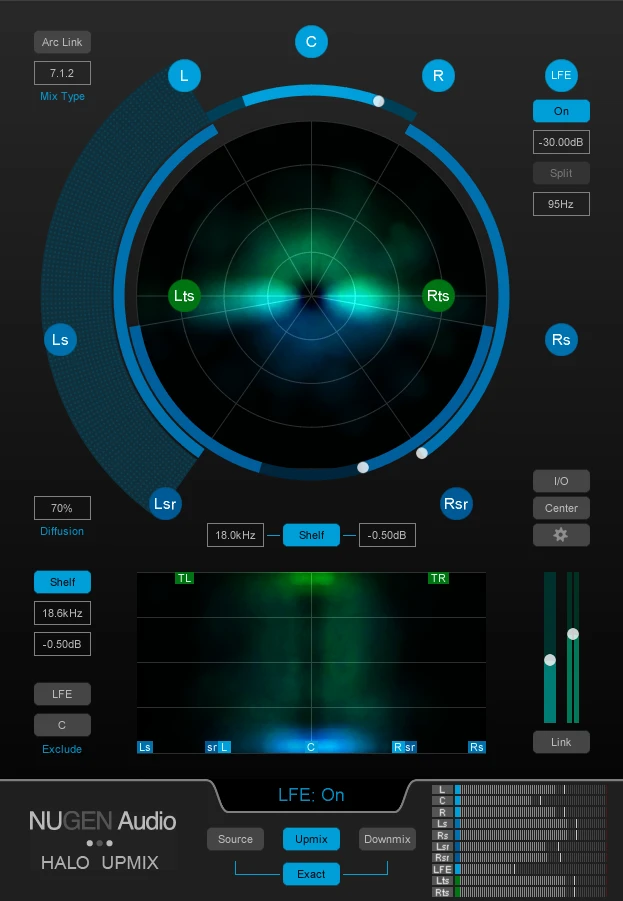Viewport: 623px width, 901px height.
Task: Click the Center channel C node
Action: (x=311, y=42)
